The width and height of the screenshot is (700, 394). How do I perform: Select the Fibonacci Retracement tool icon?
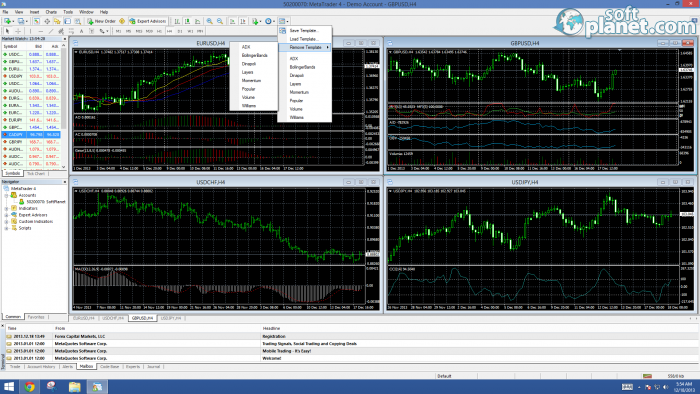(71, 31)
